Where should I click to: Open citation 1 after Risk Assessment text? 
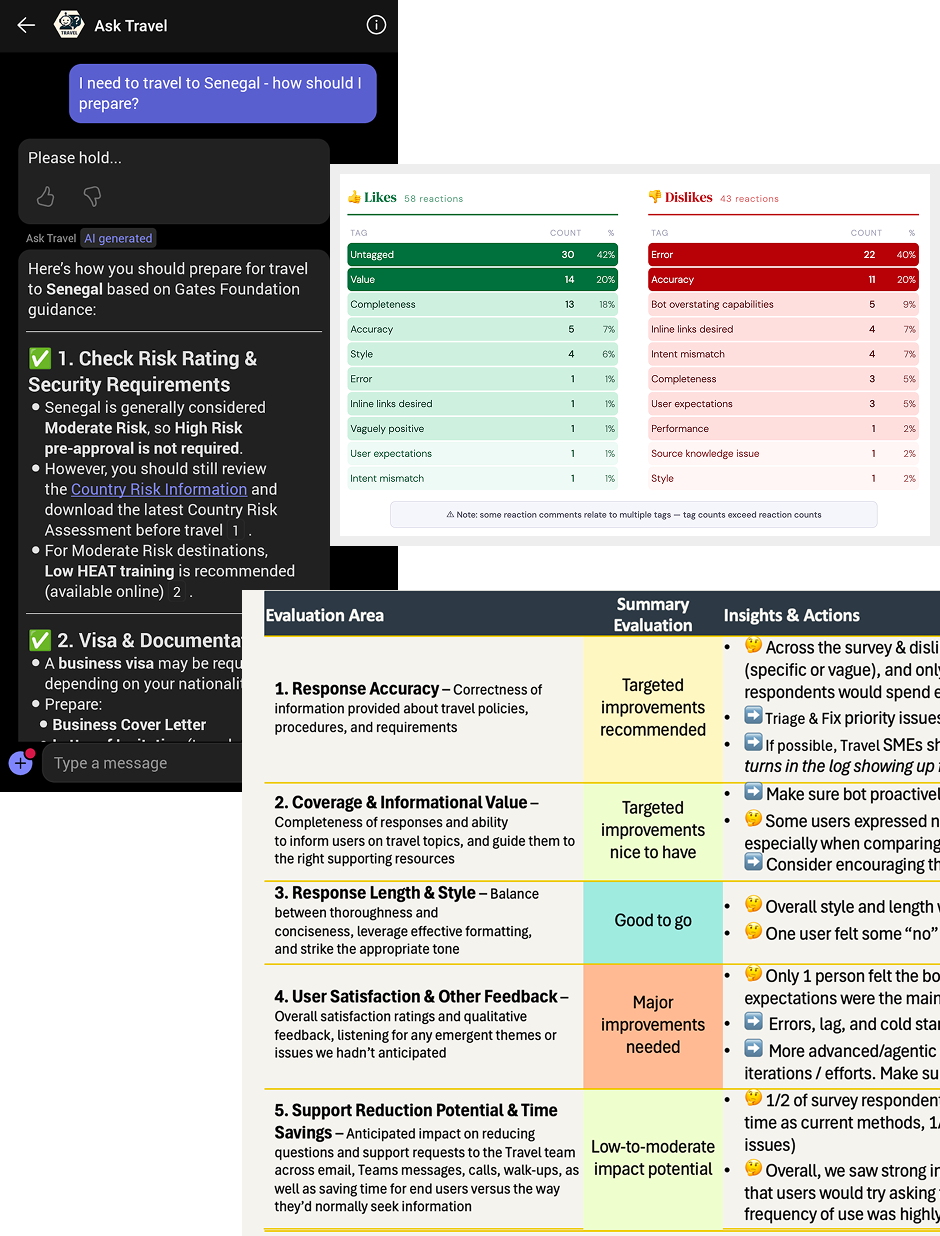point(235,531)
